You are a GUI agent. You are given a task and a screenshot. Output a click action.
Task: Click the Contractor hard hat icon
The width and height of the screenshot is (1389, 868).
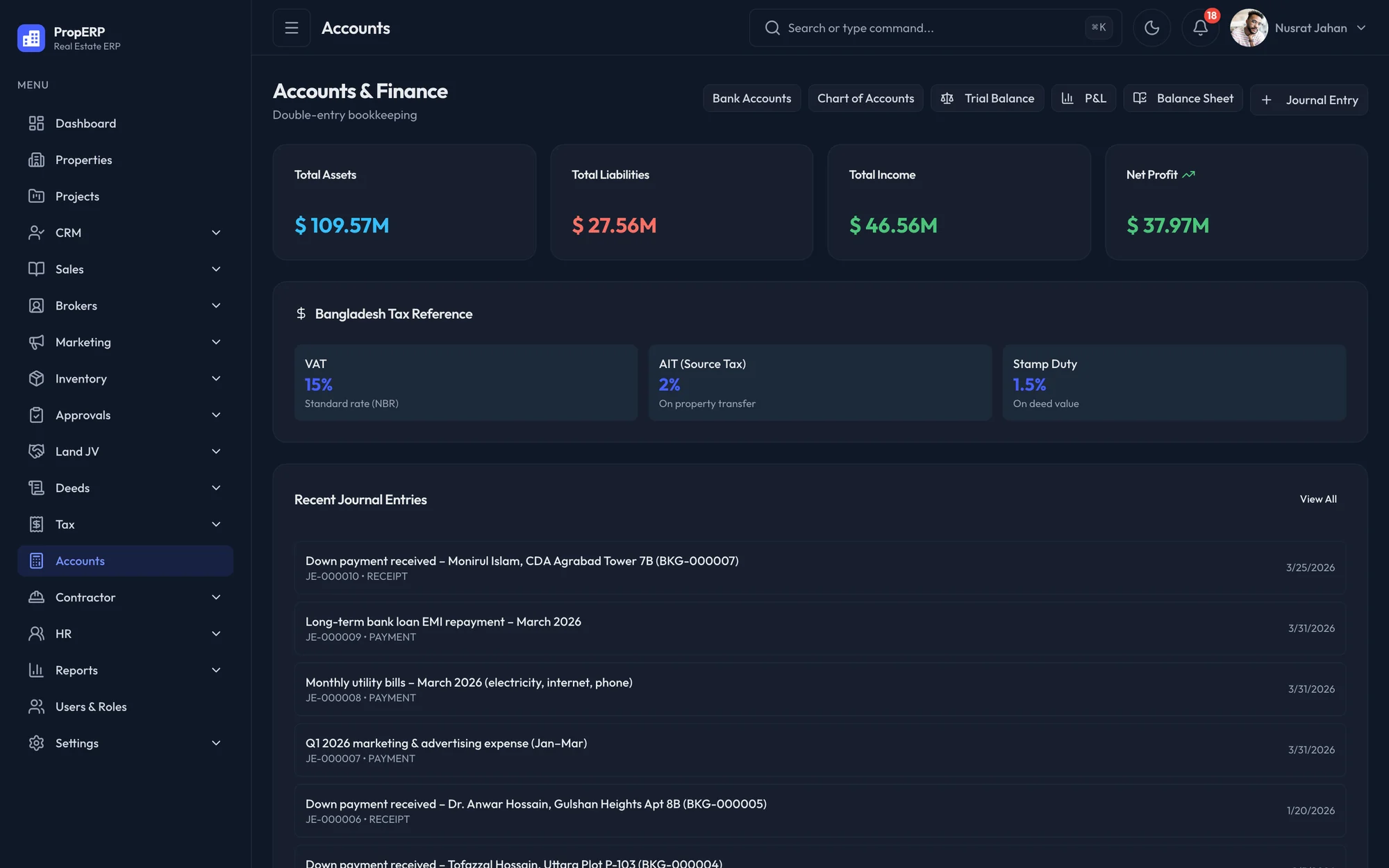click(x=36, y=597)
